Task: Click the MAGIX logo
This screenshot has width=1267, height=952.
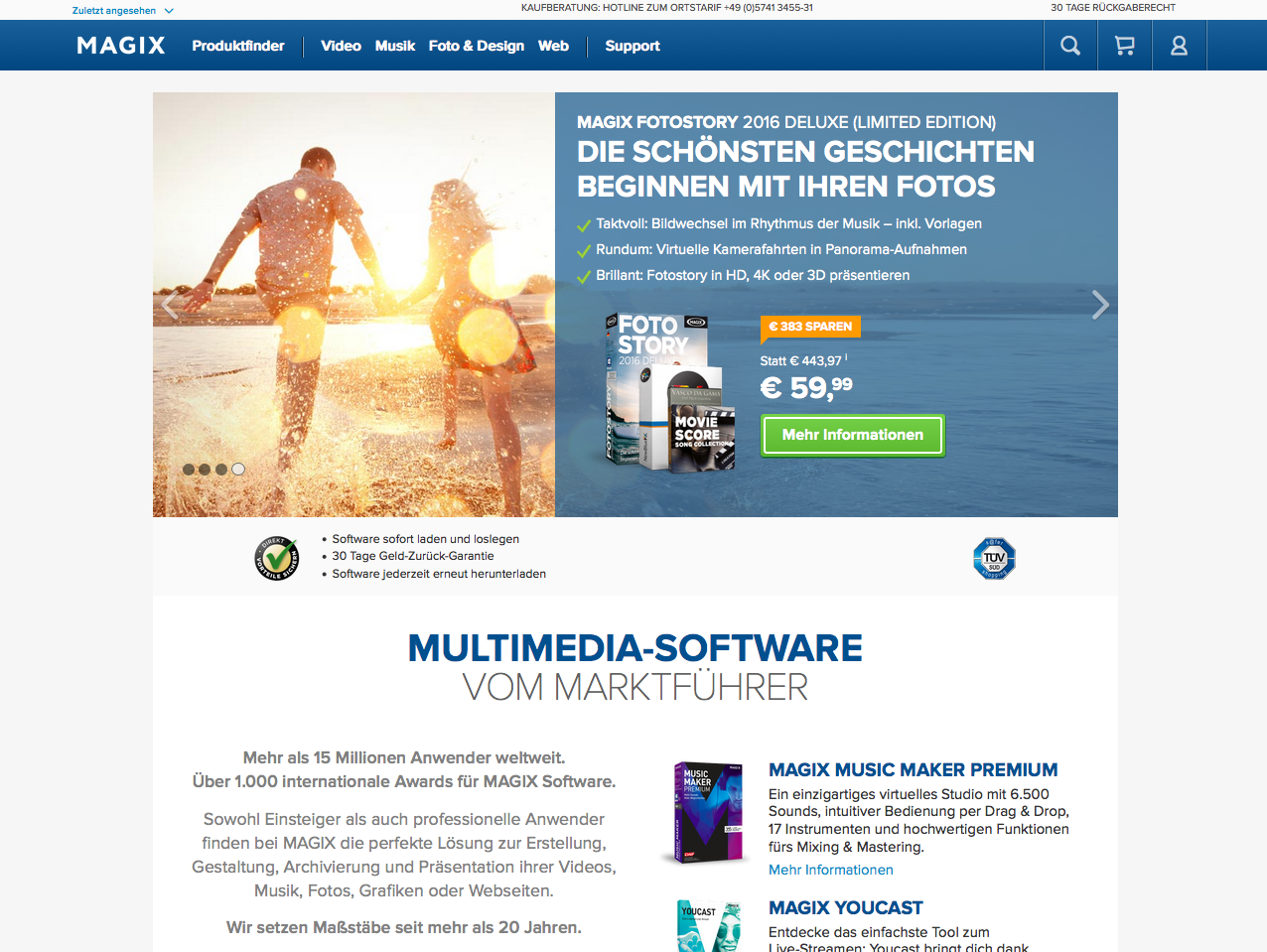Action: coord(121,46)
